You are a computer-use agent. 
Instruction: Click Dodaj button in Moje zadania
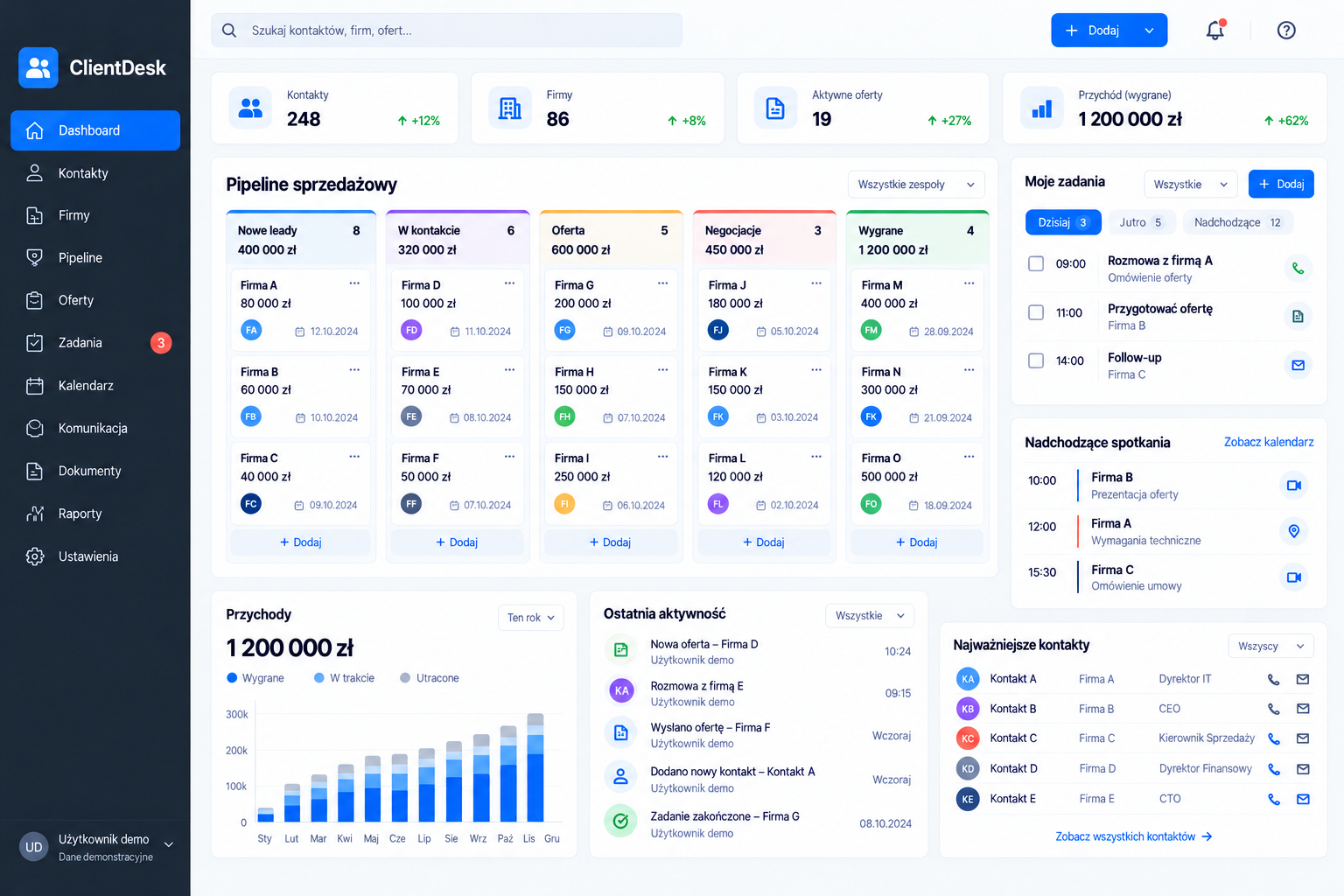pos(1281,184)
